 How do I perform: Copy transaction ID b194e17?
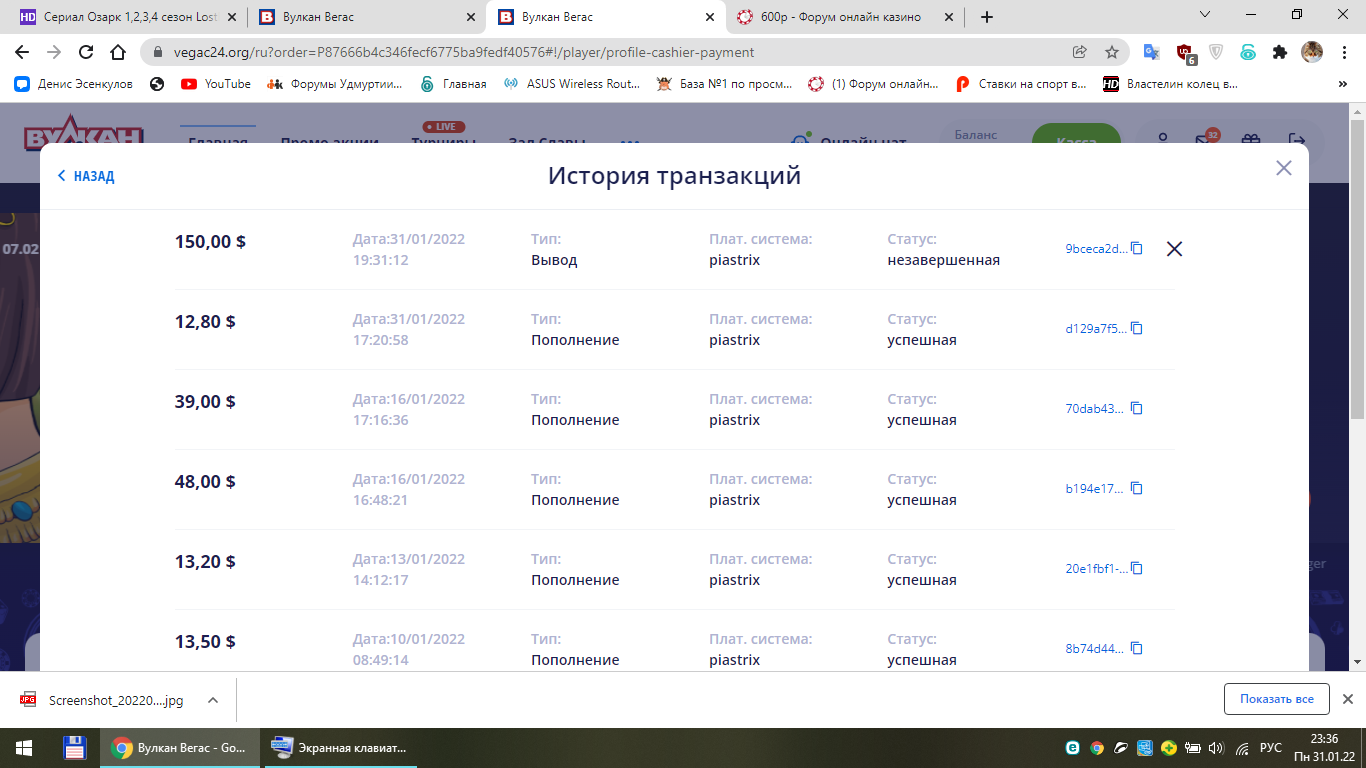[1136, 488]
